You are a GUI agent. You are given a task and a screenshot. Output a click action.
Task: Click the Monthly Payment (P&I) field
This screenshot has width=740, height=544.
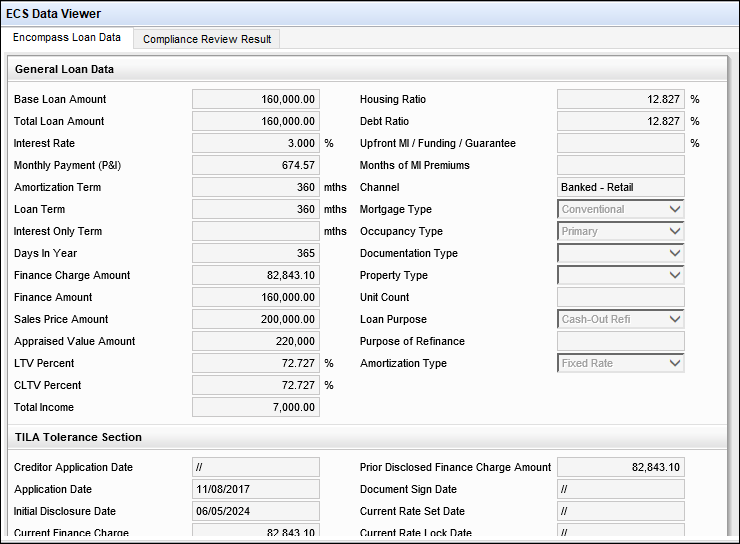point(256,165)
